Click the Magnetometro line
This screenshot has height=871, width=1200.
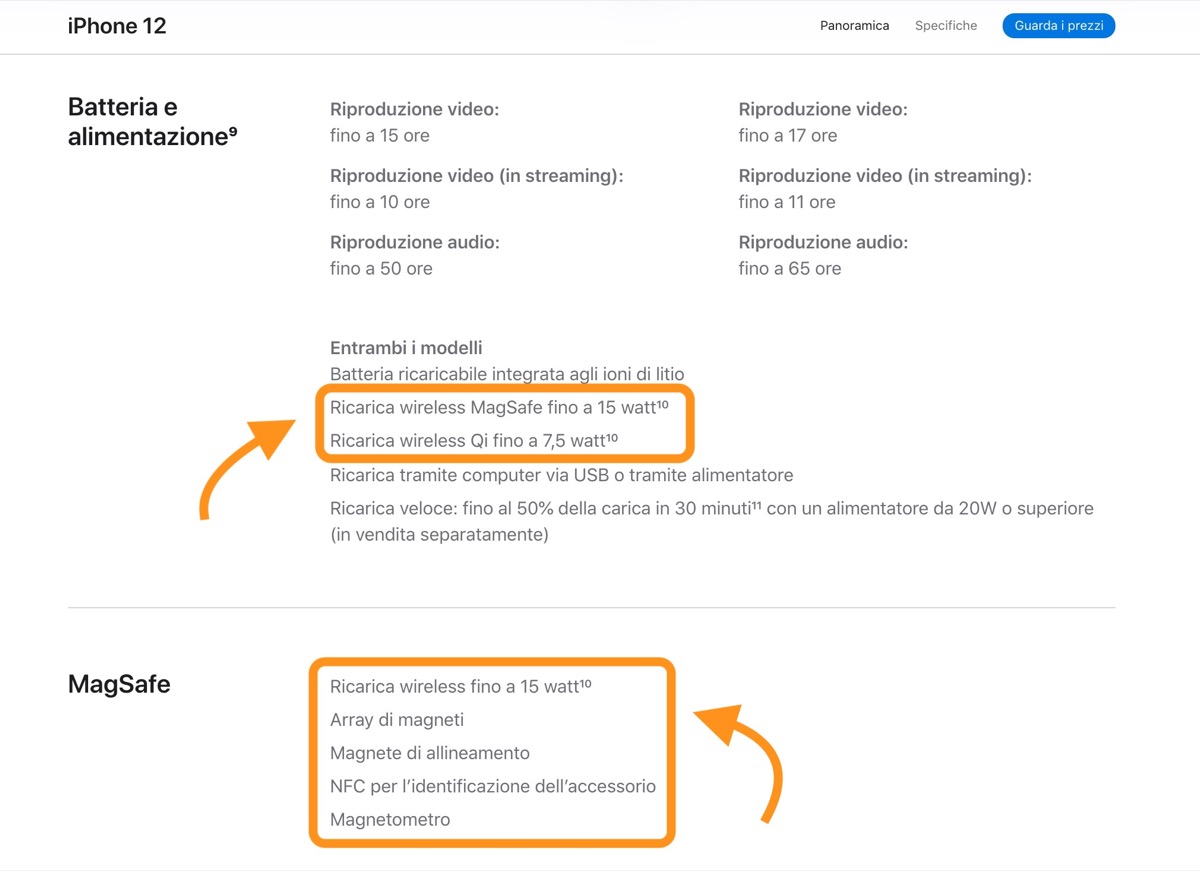pyautogui.click(x=390, y=820)
